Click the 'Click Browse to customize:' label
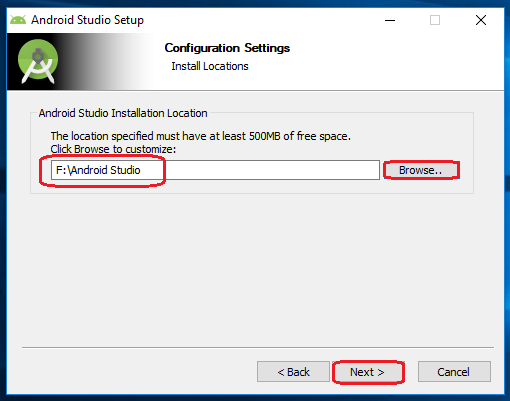This screenshot has height=401, width=510. click(113, 149)
